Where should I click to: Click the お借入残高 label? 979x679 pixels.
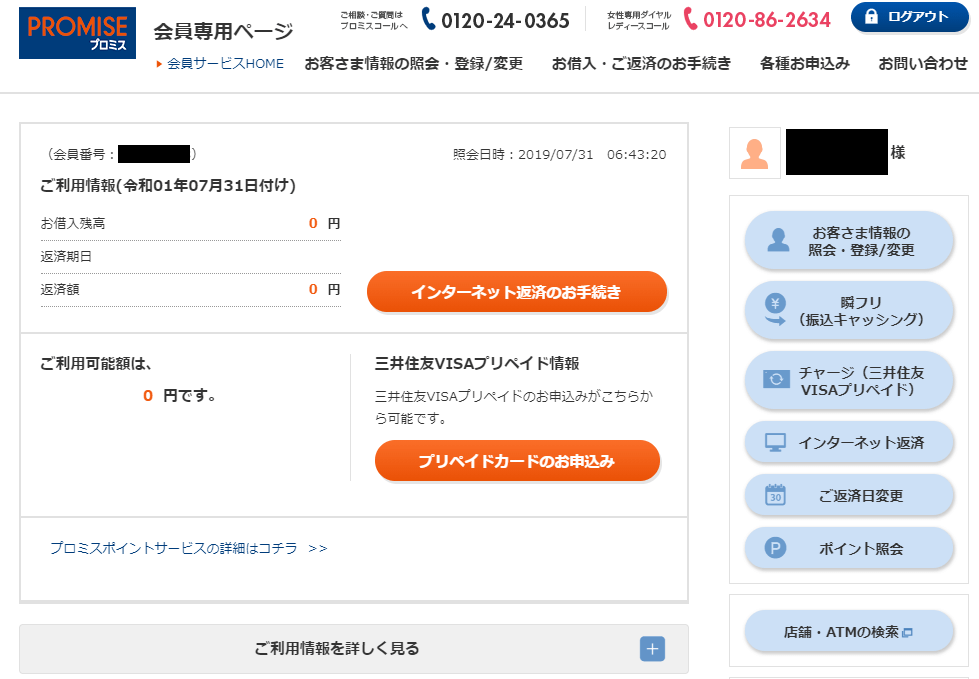[x=72, y=223]
